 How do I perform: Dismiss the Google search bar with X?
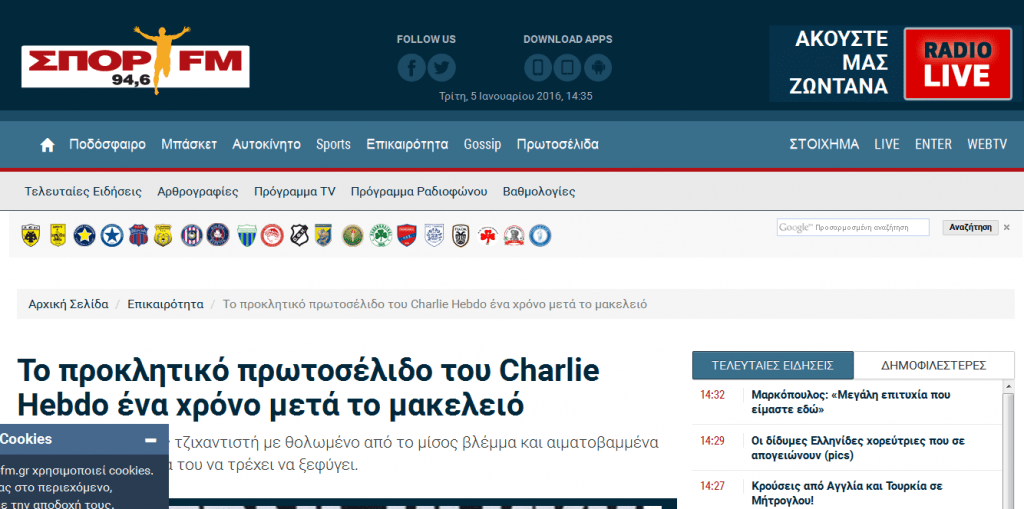click(x=1006, y=227)
